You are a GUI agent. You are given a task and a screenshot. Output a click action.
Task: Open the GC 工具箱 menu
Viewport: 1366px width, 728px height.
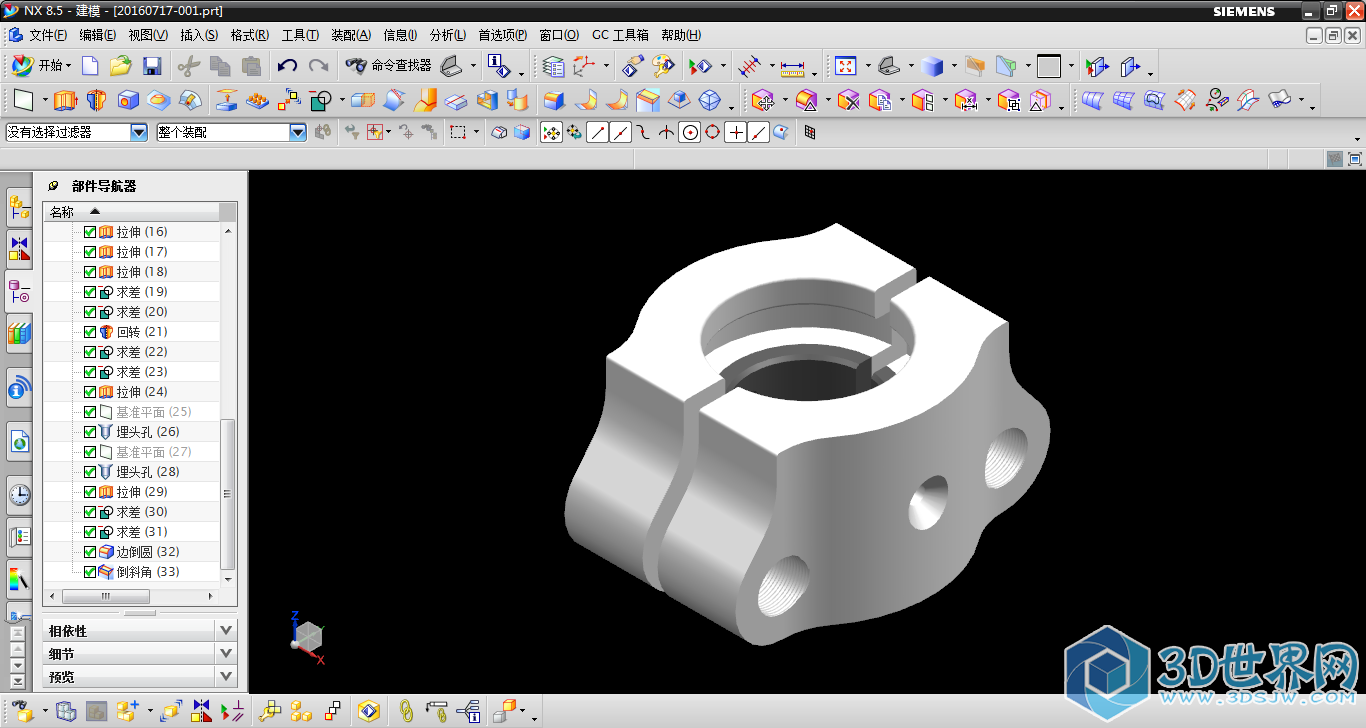(620, 35)
